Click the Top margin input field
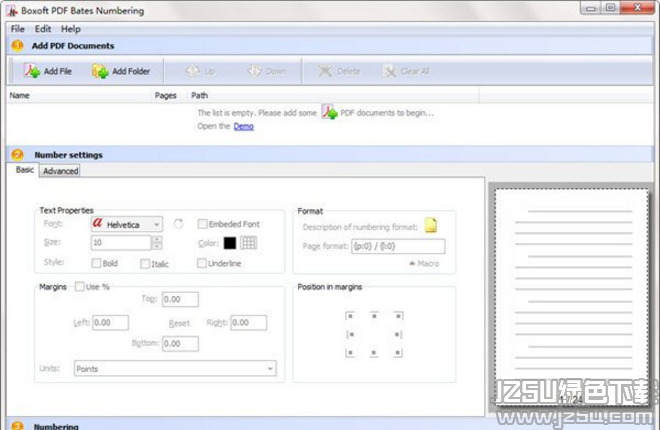This screenshot has width=660, height=430. 180,299
